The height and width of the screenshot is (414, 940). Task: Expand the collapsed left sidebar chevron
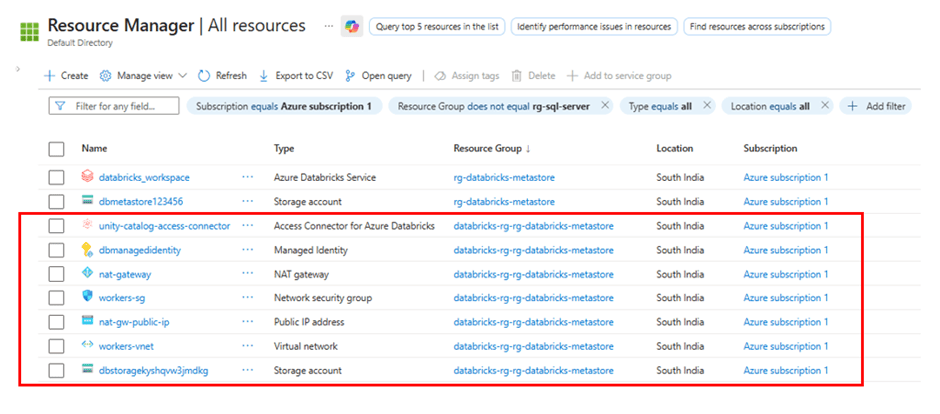pos(19,69)
